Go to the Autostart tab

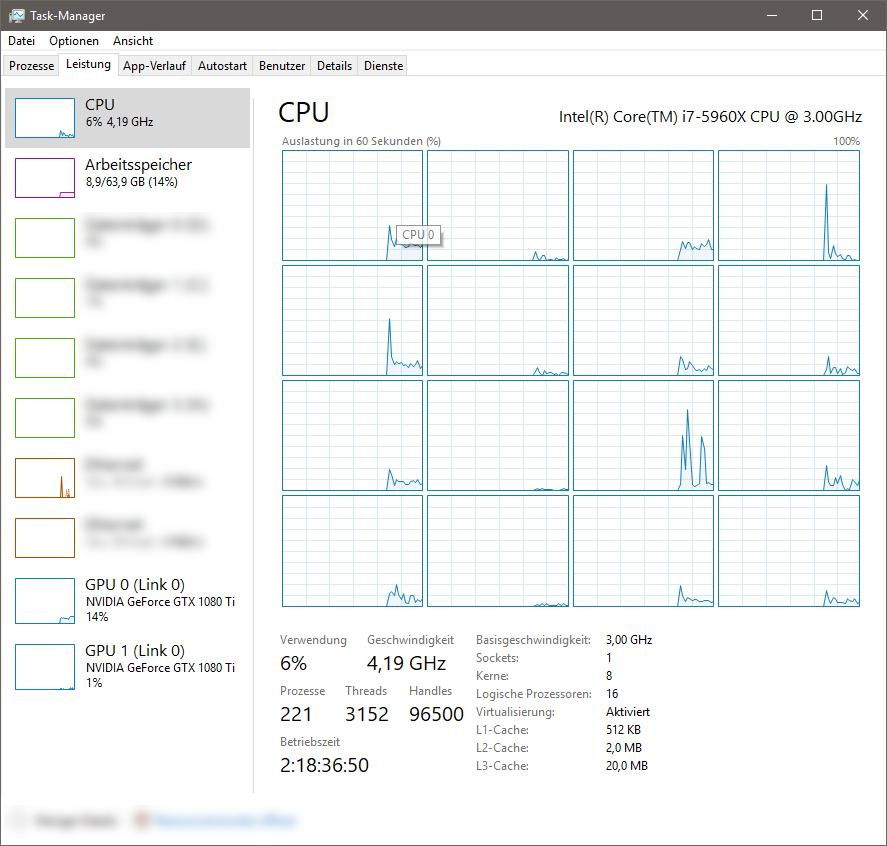pos(222,66)
